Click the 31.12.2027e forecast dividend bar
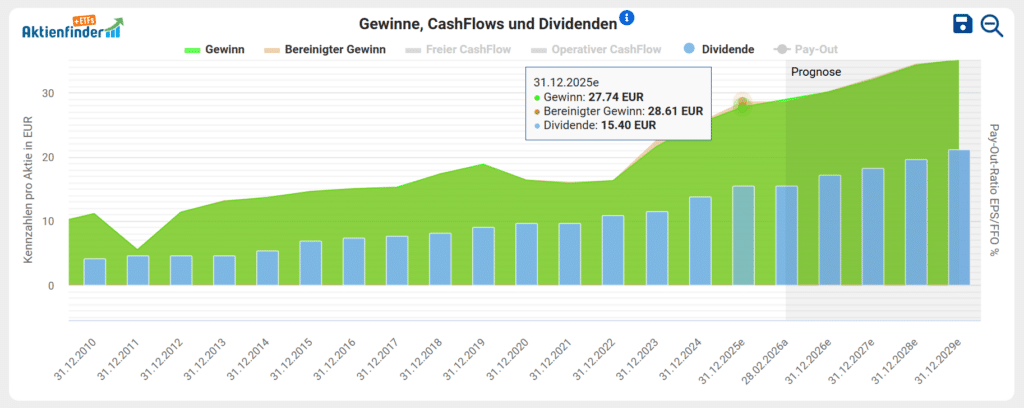Image resolution: width=1024 pixels, height=408 pixels. click(873, 227)
